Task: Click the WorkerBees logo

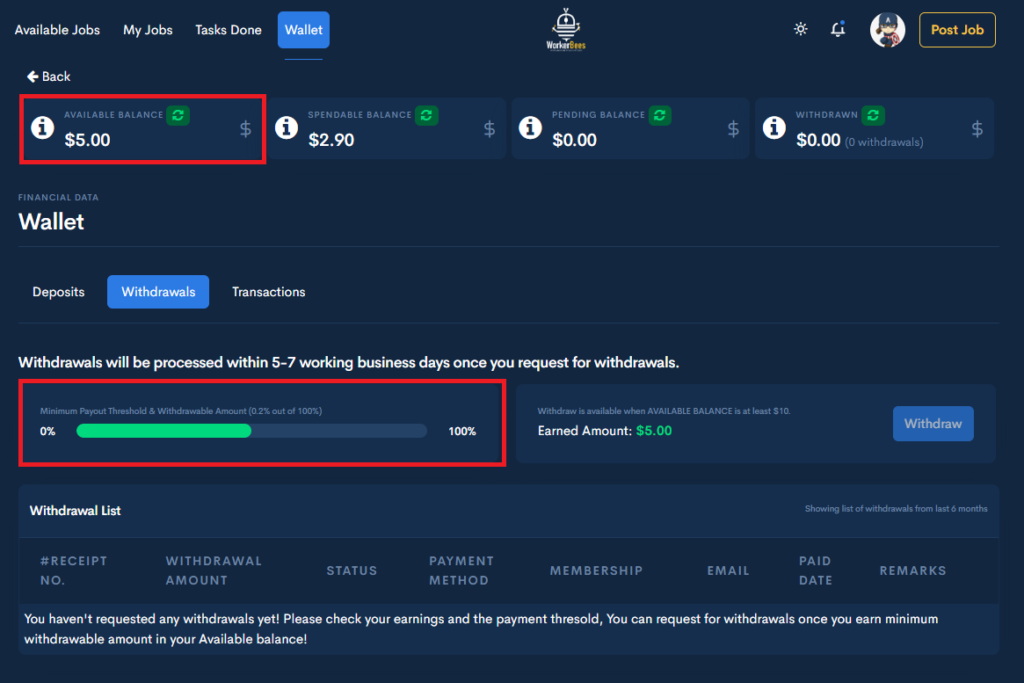Action: pos(566,29)
